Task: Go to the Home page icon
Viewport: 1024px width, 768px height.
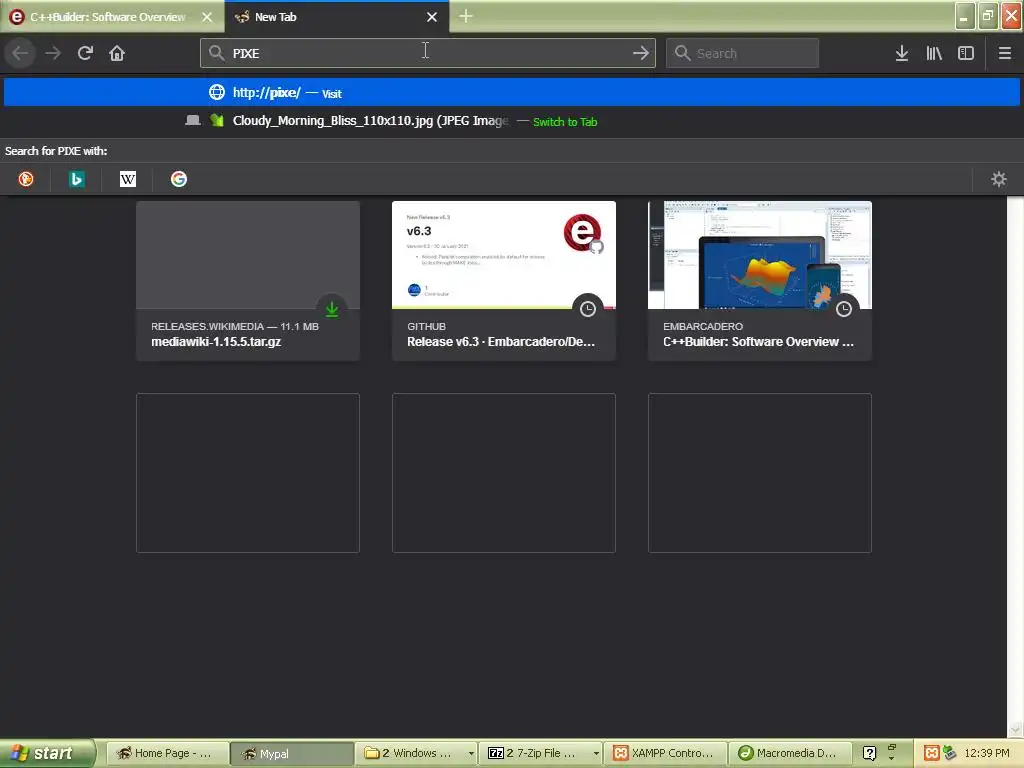Action: (x=117, y=53)
